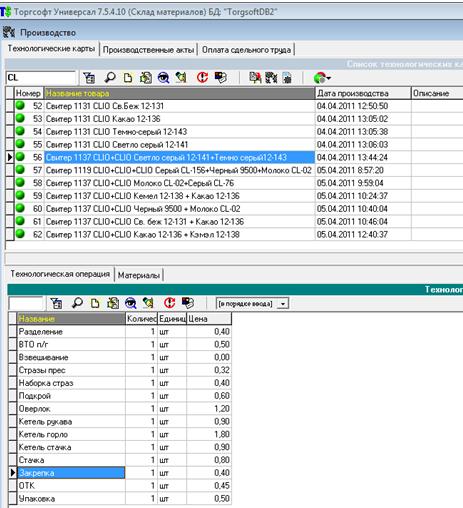Click the eye view icon in upper toolbar

tap(163, 78)
